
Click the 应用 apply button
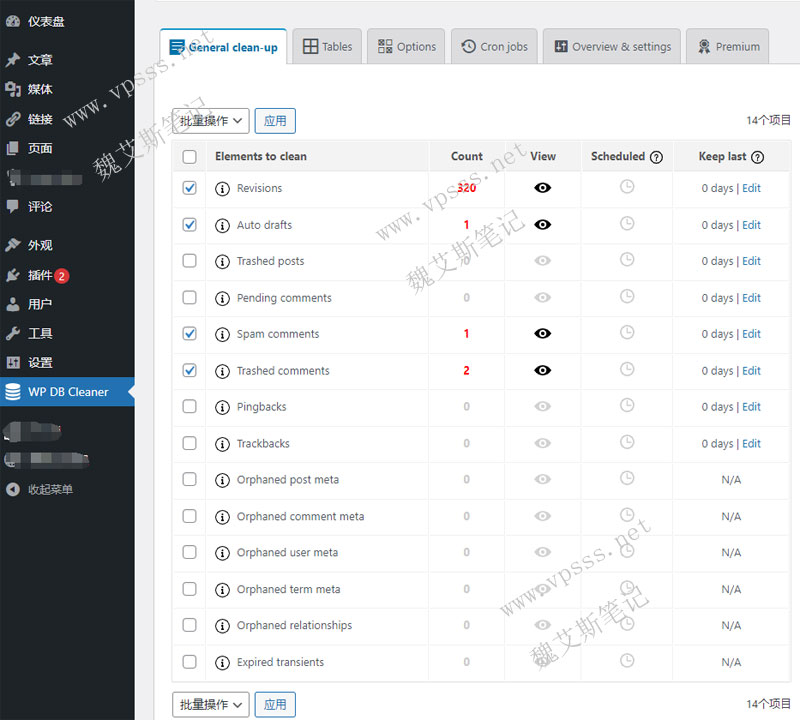(x=274, y=120)
